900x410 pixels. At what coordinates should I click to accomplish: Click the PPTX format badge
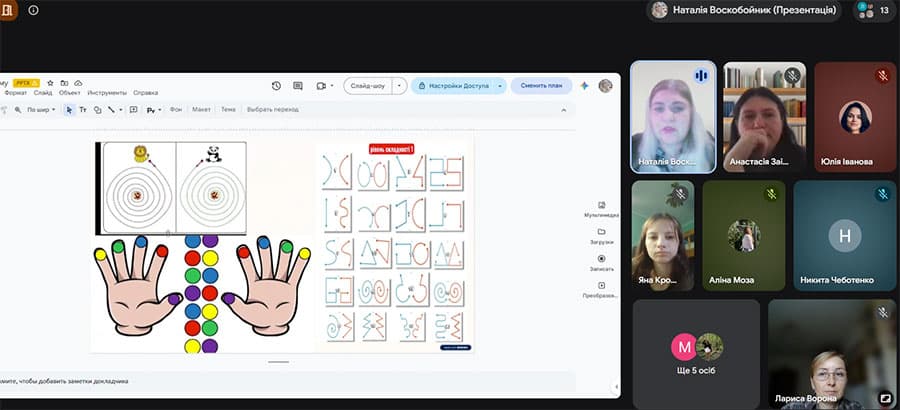click(x=26, y=83)
